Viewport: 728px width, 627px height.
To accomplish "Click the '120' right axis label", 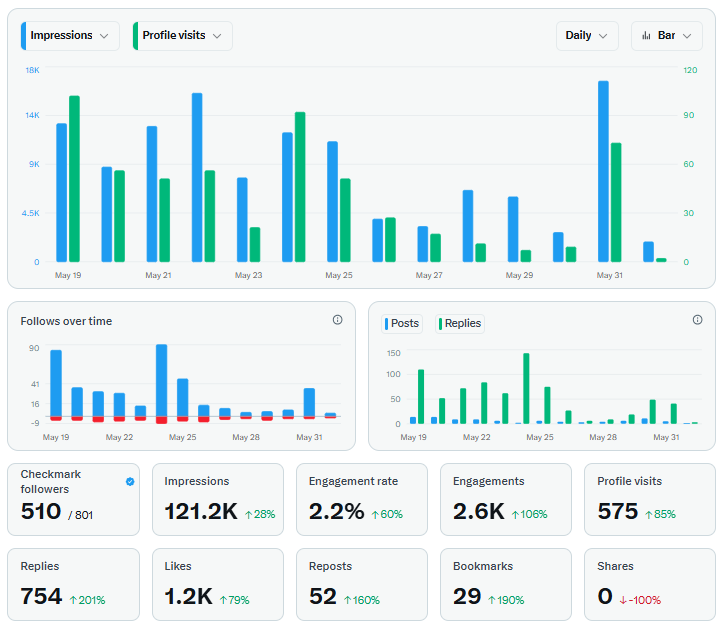I will (690, 70).
